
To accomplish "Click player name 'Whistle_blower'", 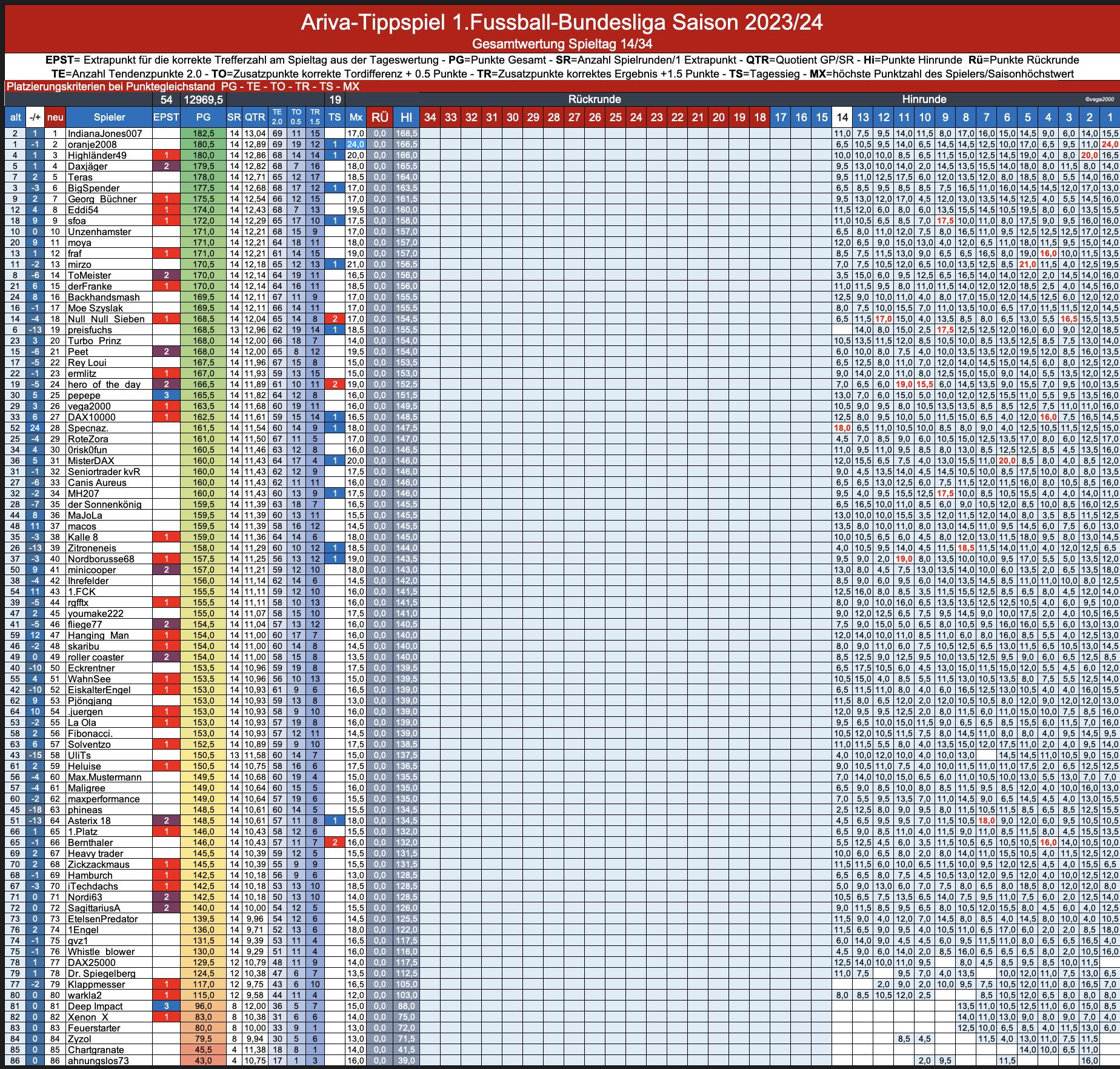I will (101, 951).
